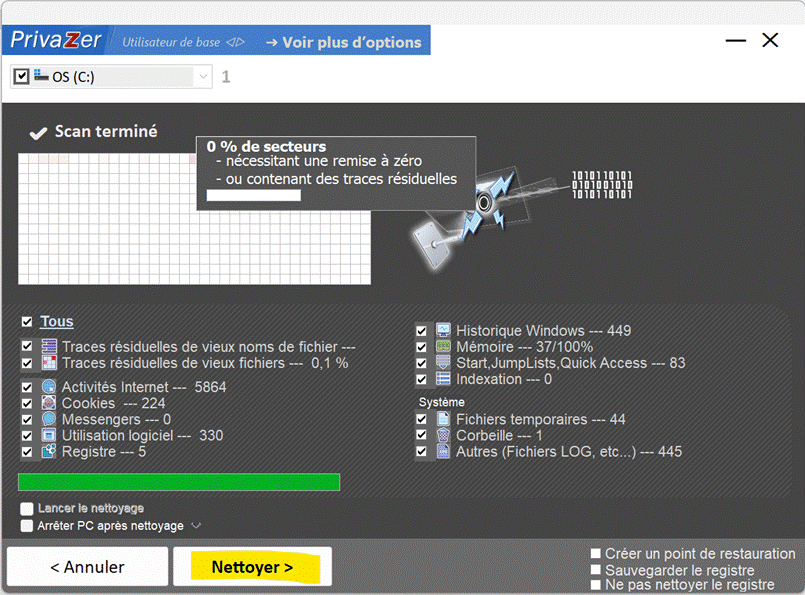
Task: Click Autres (Fichiers LOG, etc...) --- 445
Action: (569, 452)
